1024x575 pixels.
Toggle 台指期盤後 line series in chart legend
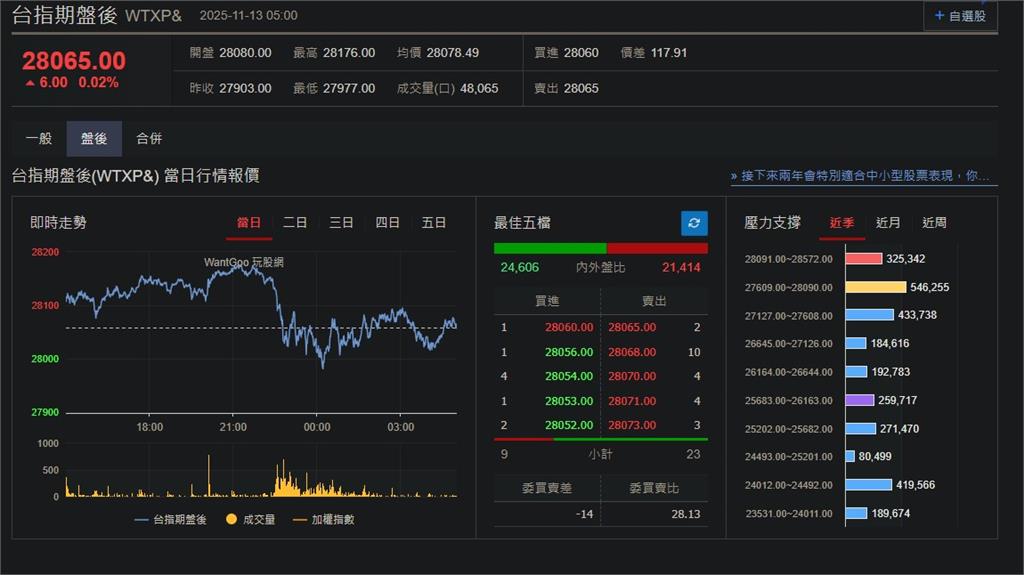click(x=170, y=520)
